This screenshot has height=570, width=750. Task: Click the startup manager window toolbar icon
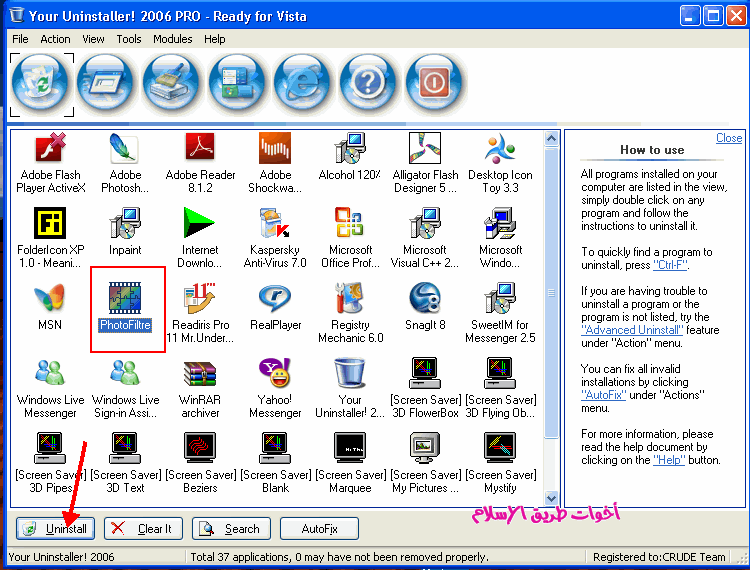[x=108, y=84]
